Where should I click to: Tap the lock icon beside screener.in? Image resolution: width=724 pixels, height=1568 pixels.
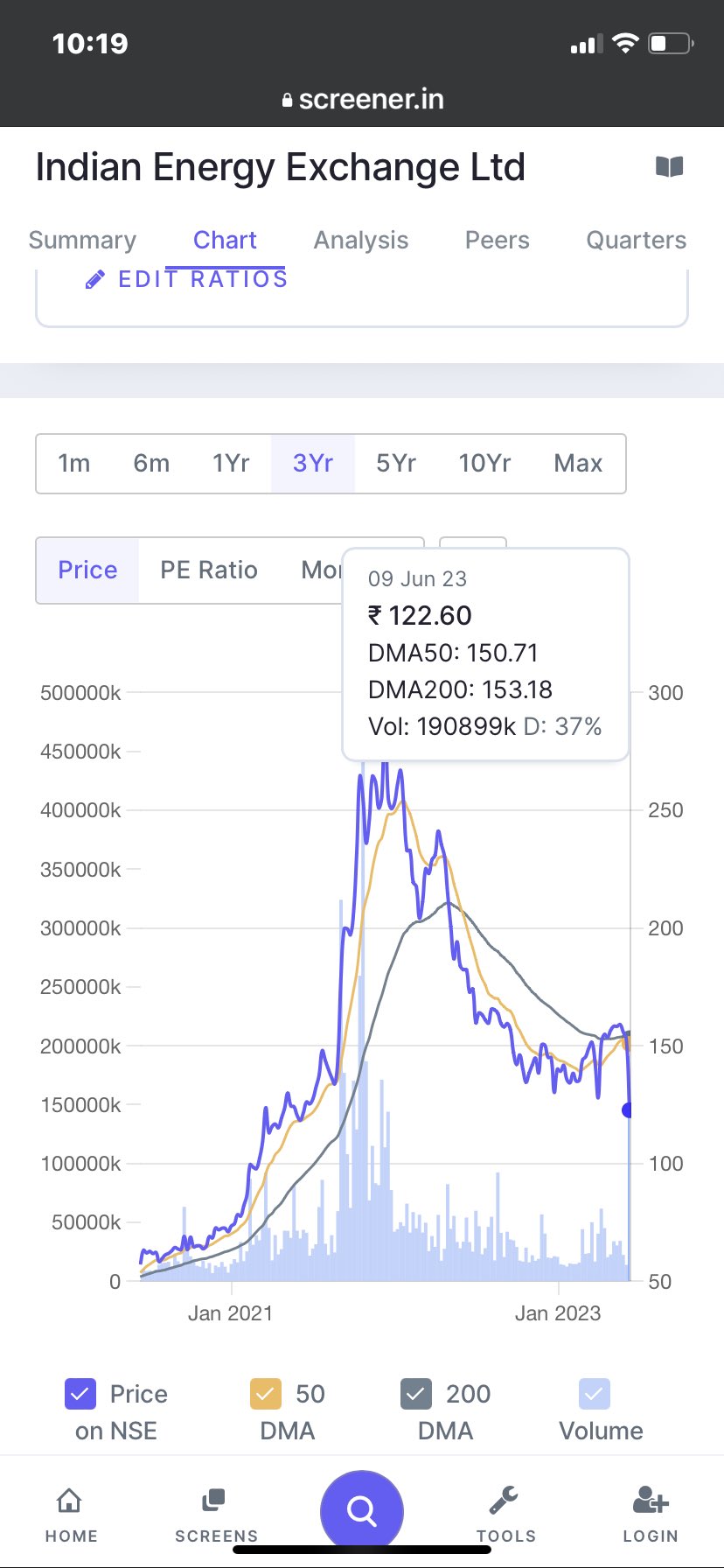coord(287,101)
